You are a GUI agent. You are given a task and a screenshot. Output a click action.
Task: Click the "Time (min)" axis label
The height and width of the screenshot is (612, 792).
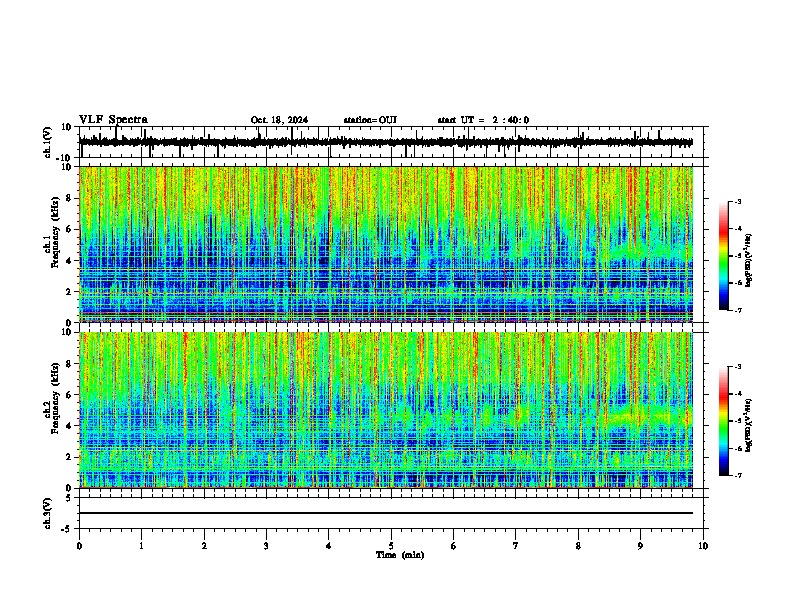(x=400, y=555)
